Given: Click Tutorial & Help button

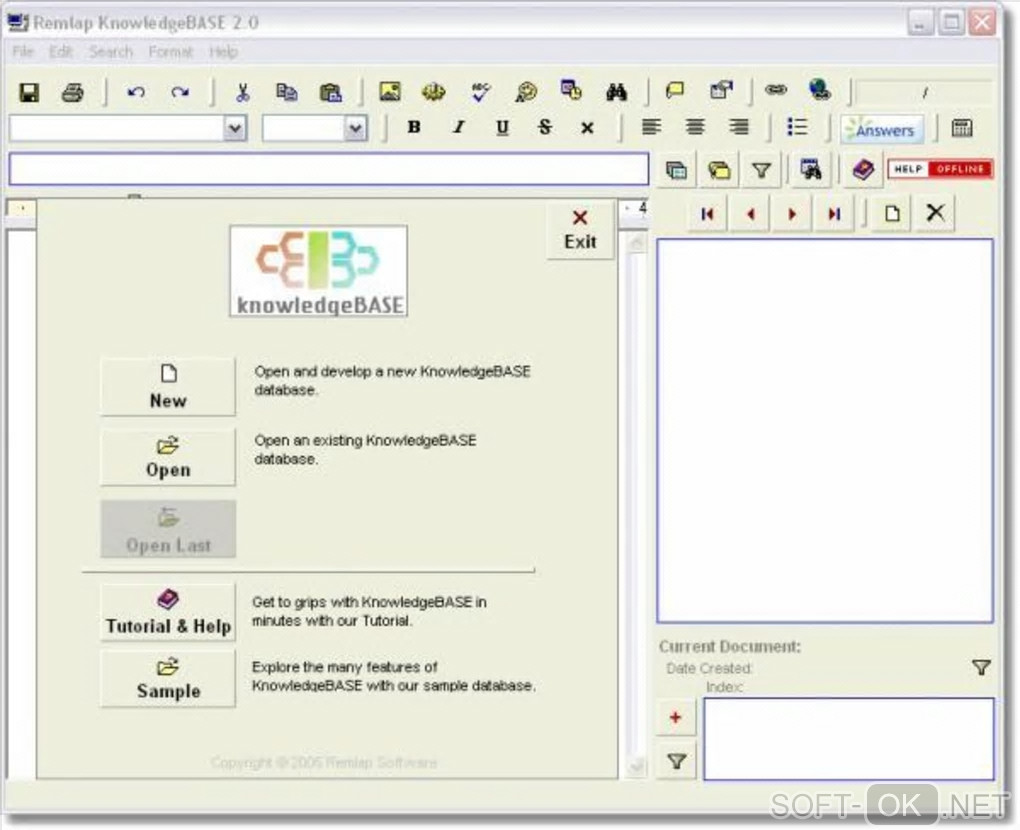Looking at the screenshot, I should point(168,613).
